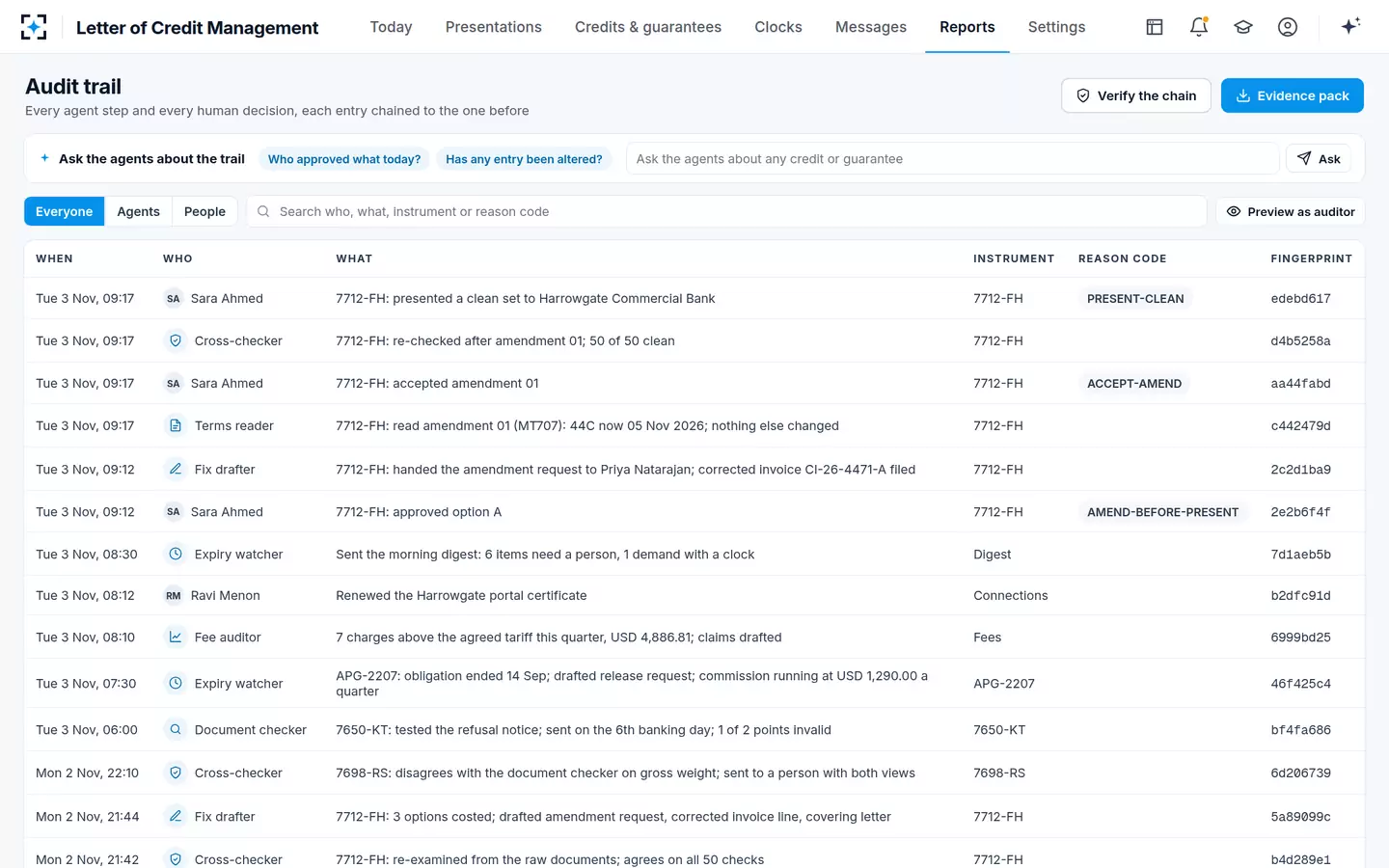Click instrument APG-2207 cell
Screen dimensions: 1389x868
click(1004, 684)
